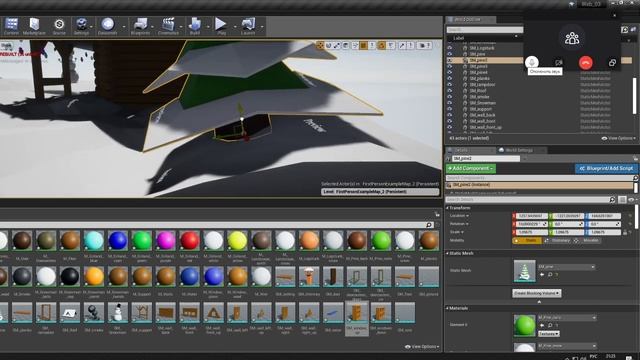Toggle visibility of SM_planks

(x=449, y=78)
